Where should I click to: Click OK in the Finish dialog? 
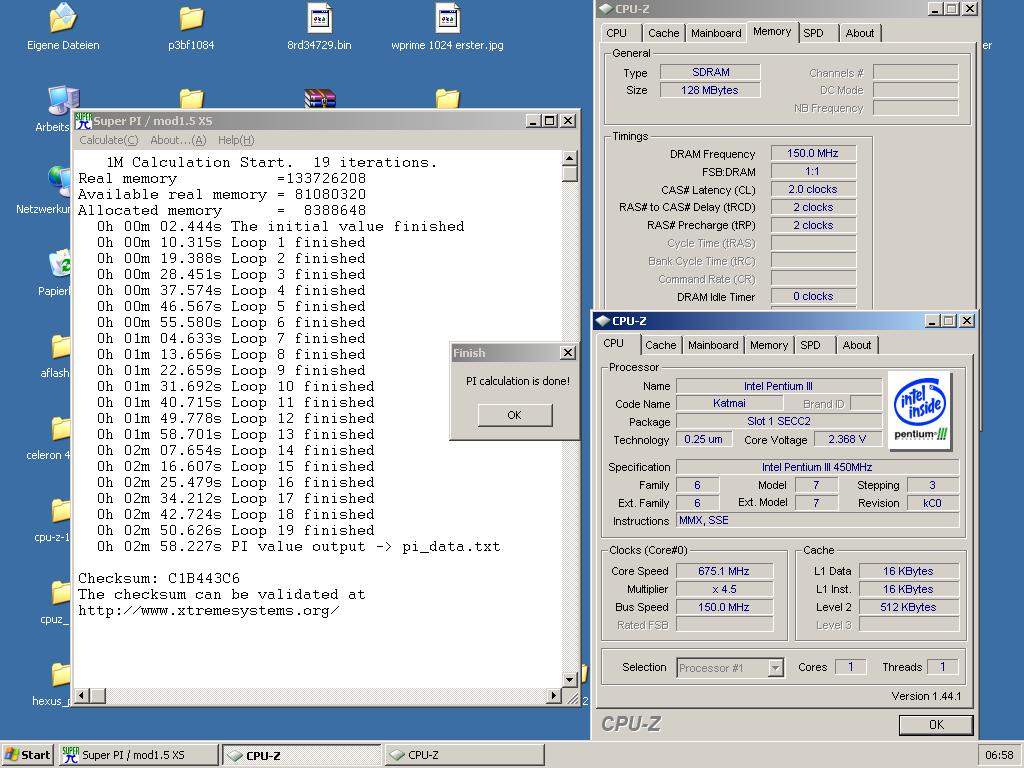tap(515, 415)
